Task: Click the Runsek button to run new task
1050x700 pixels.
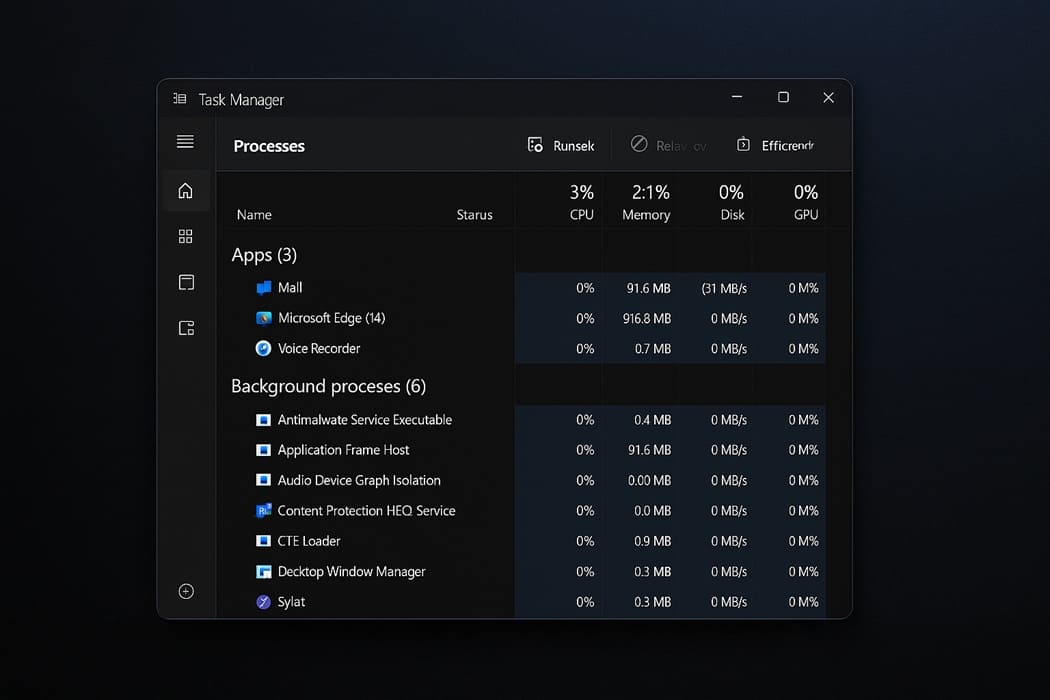Action: [x=561, y=144]
